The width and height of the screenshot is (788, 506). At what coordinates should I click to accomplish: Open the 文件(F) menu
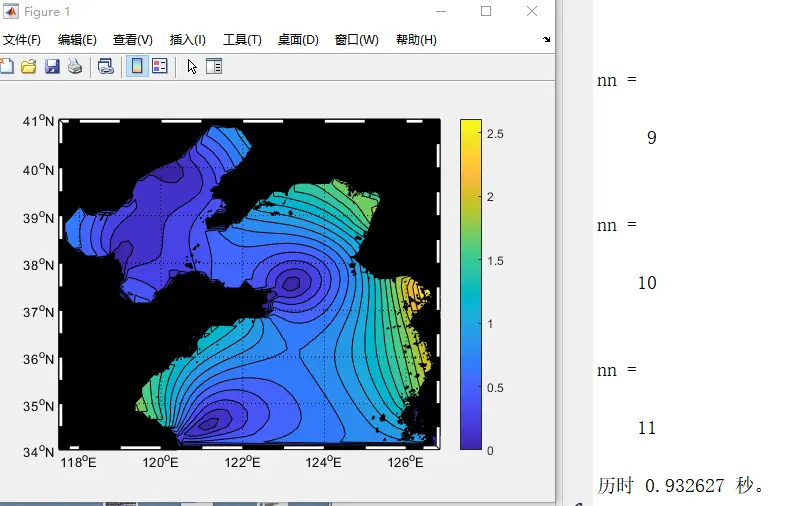pos(22,40)
